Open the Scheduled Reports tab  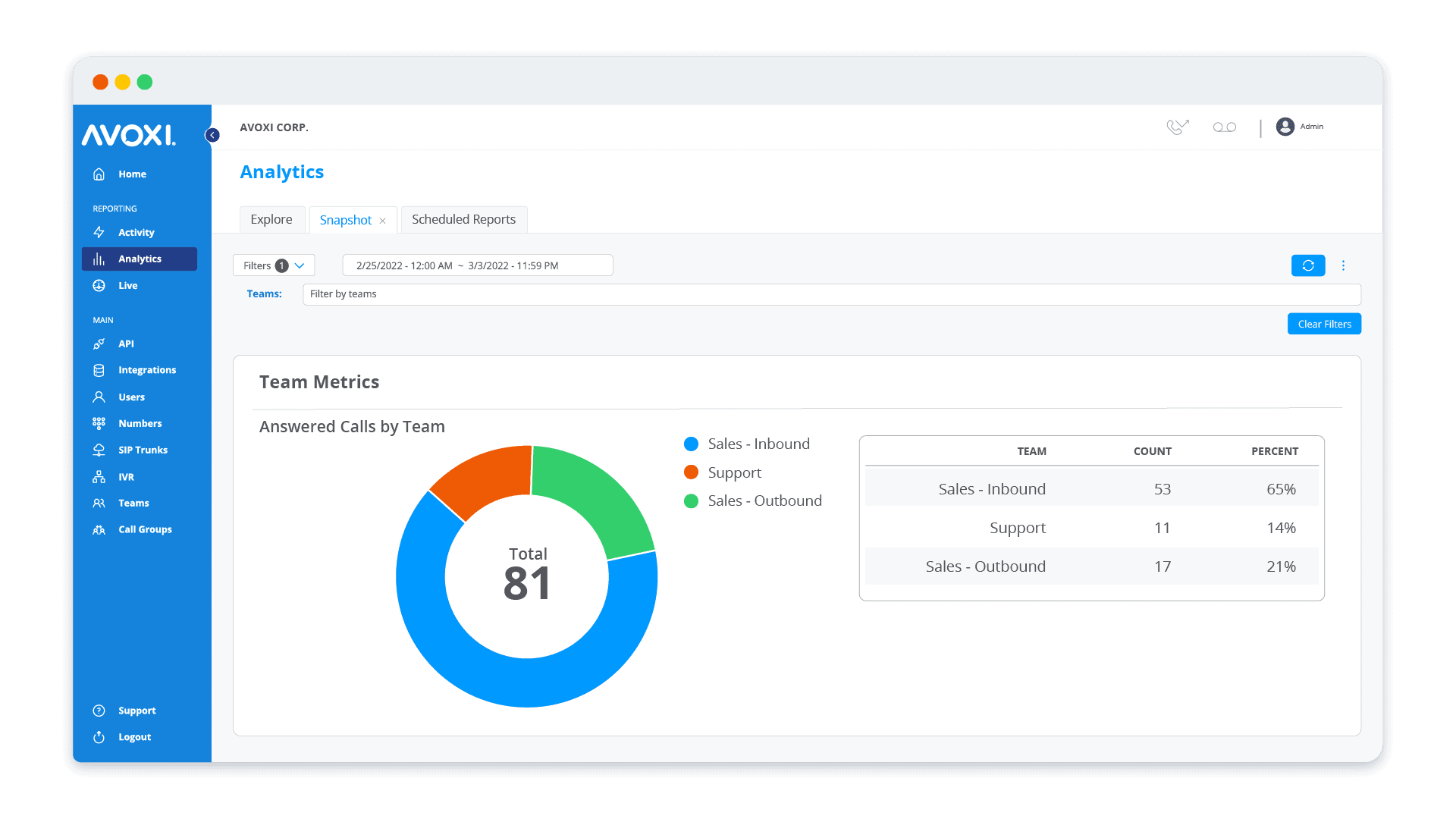[x=463, y=219]
